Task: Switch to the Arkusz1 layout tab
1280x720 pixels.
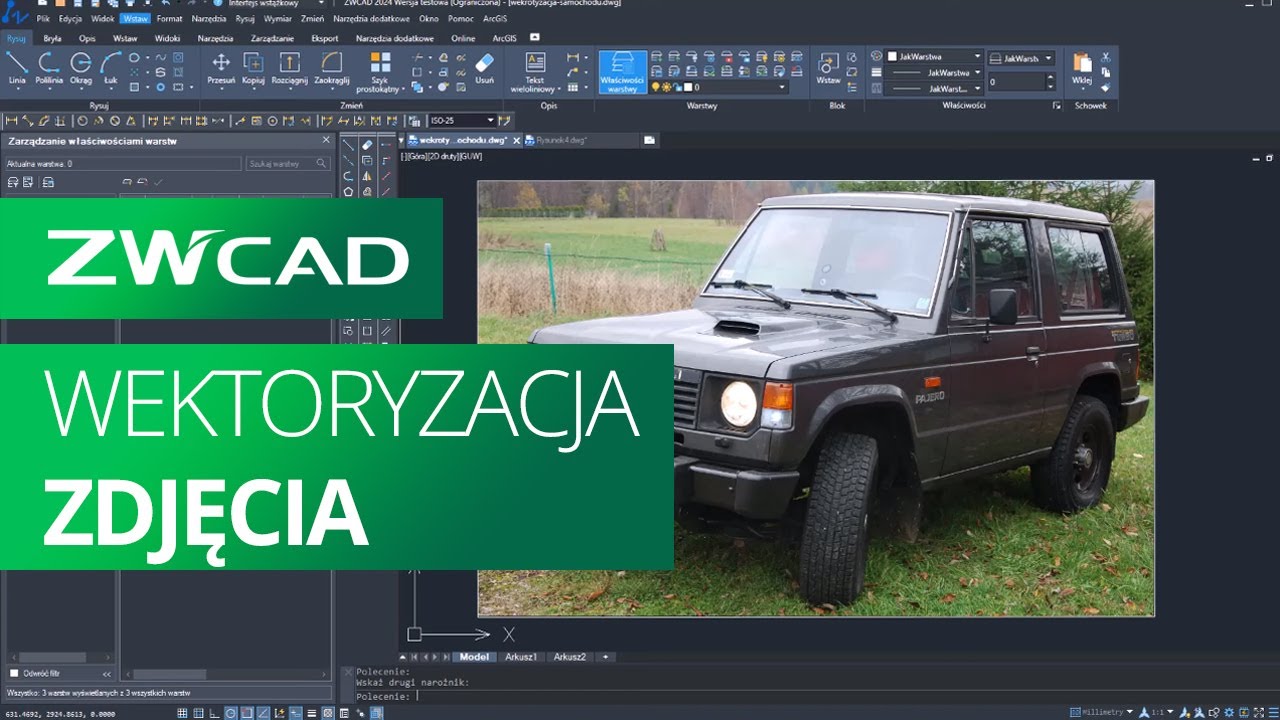Action: 521,657
